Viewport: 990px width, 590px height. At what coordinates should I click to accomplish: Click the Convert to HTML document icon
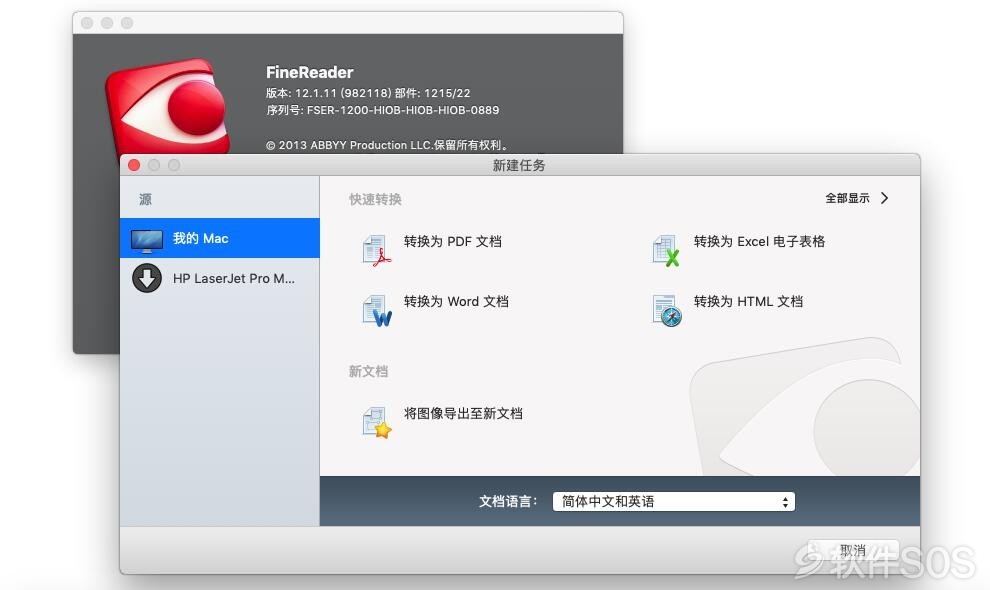tap(667, 310)
